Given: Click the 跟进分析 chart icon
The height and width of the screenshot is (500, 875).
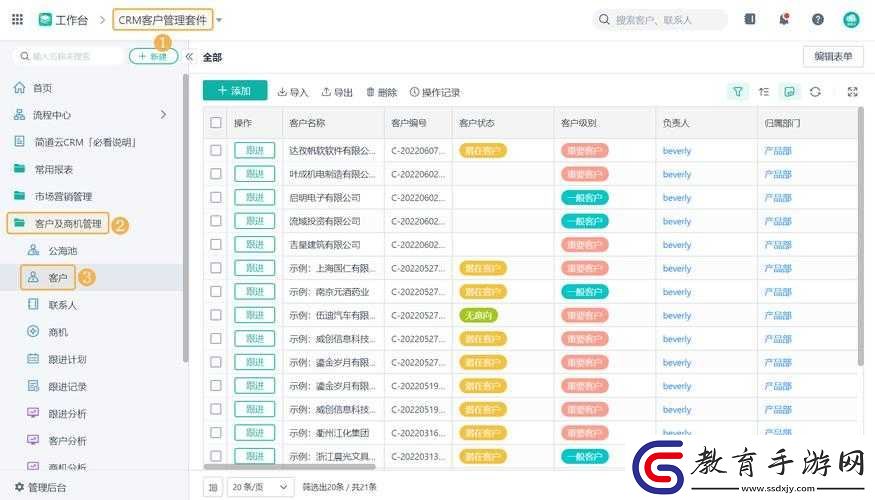Looking at the screenshot, I should 33,413.
